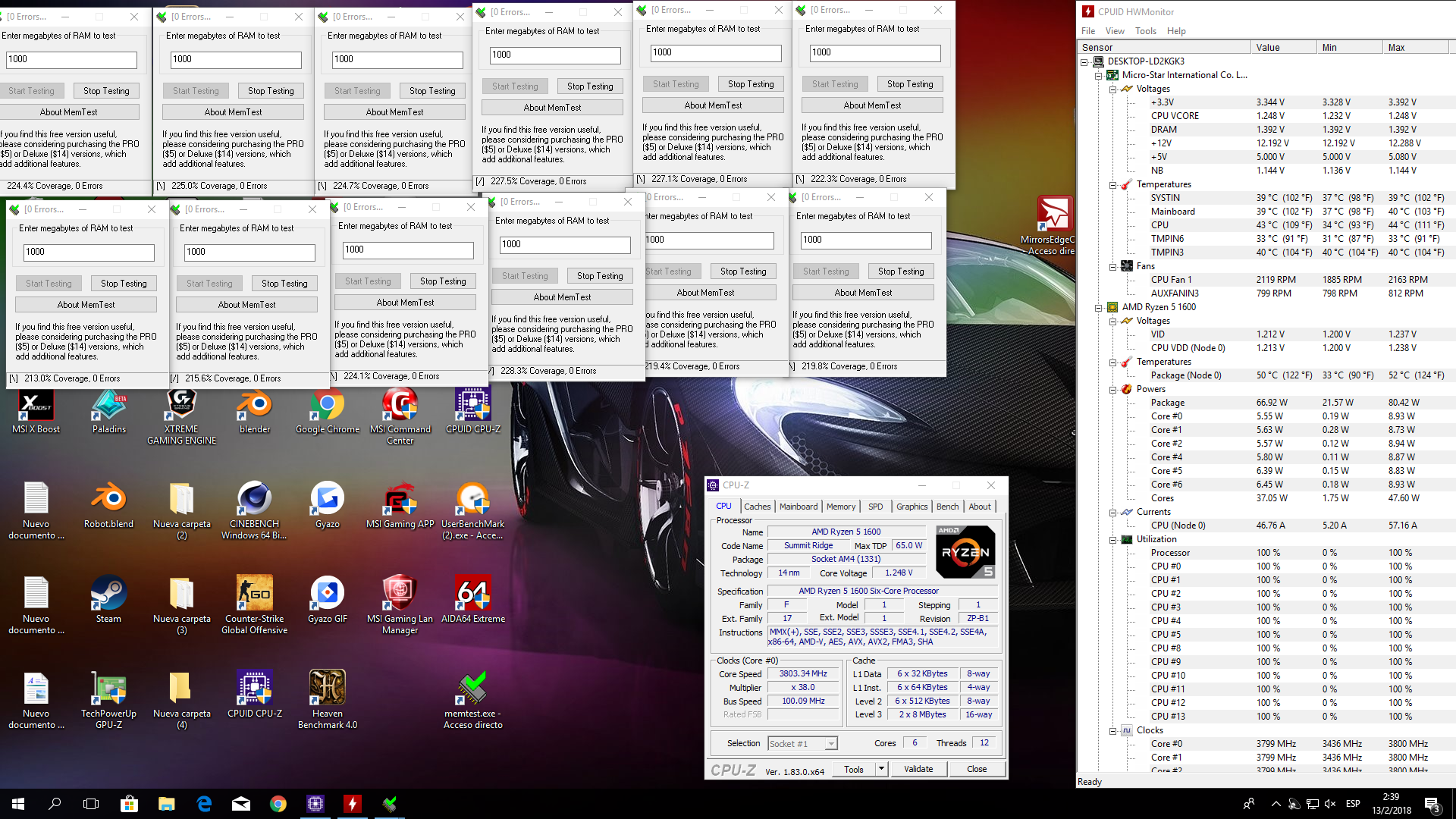Open Counter-Strike Global Offensive shortcut
Screen dimensions: 1456x819
pos(255,606)
